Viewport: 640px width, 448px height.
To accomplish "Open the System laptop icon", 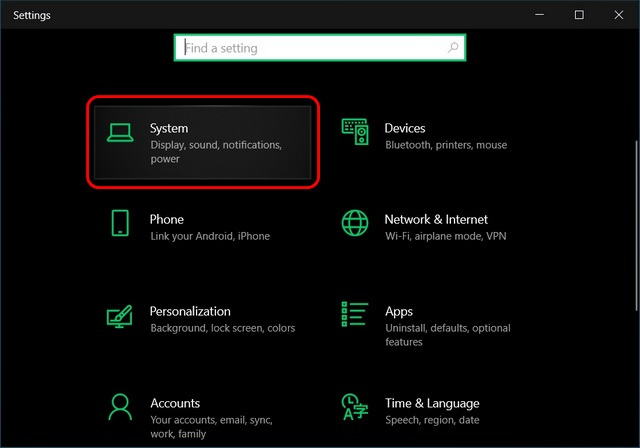I will 120,133.
